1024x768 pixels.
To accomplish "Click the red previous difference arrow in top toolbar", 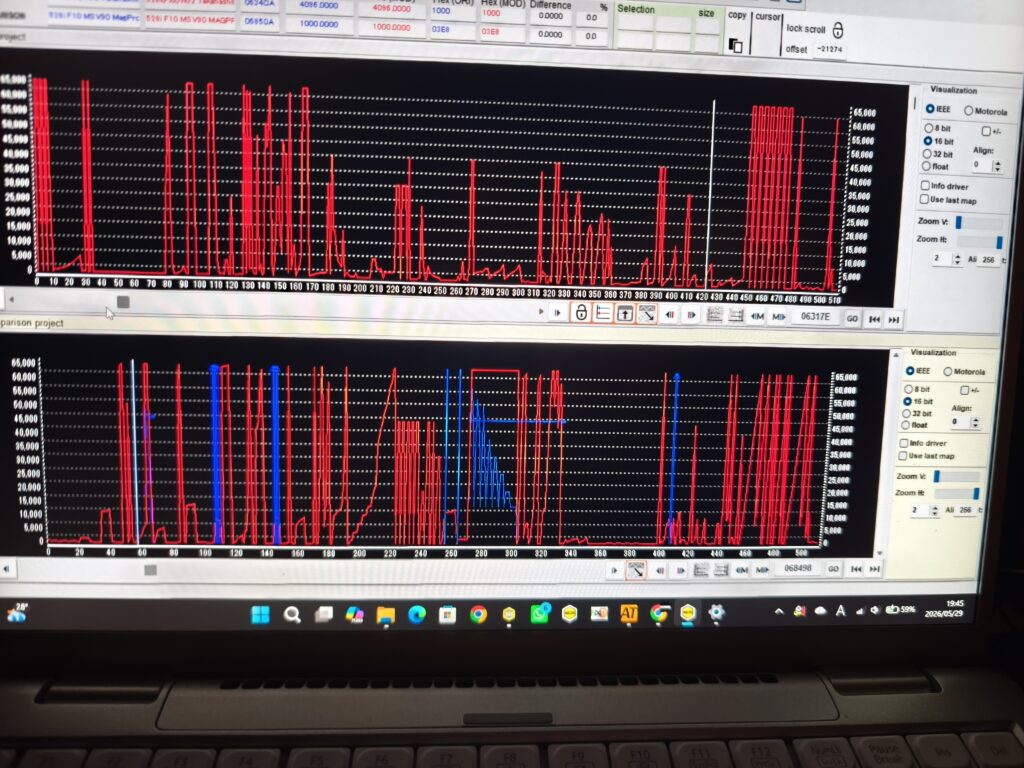I will (x=669, y=315).
